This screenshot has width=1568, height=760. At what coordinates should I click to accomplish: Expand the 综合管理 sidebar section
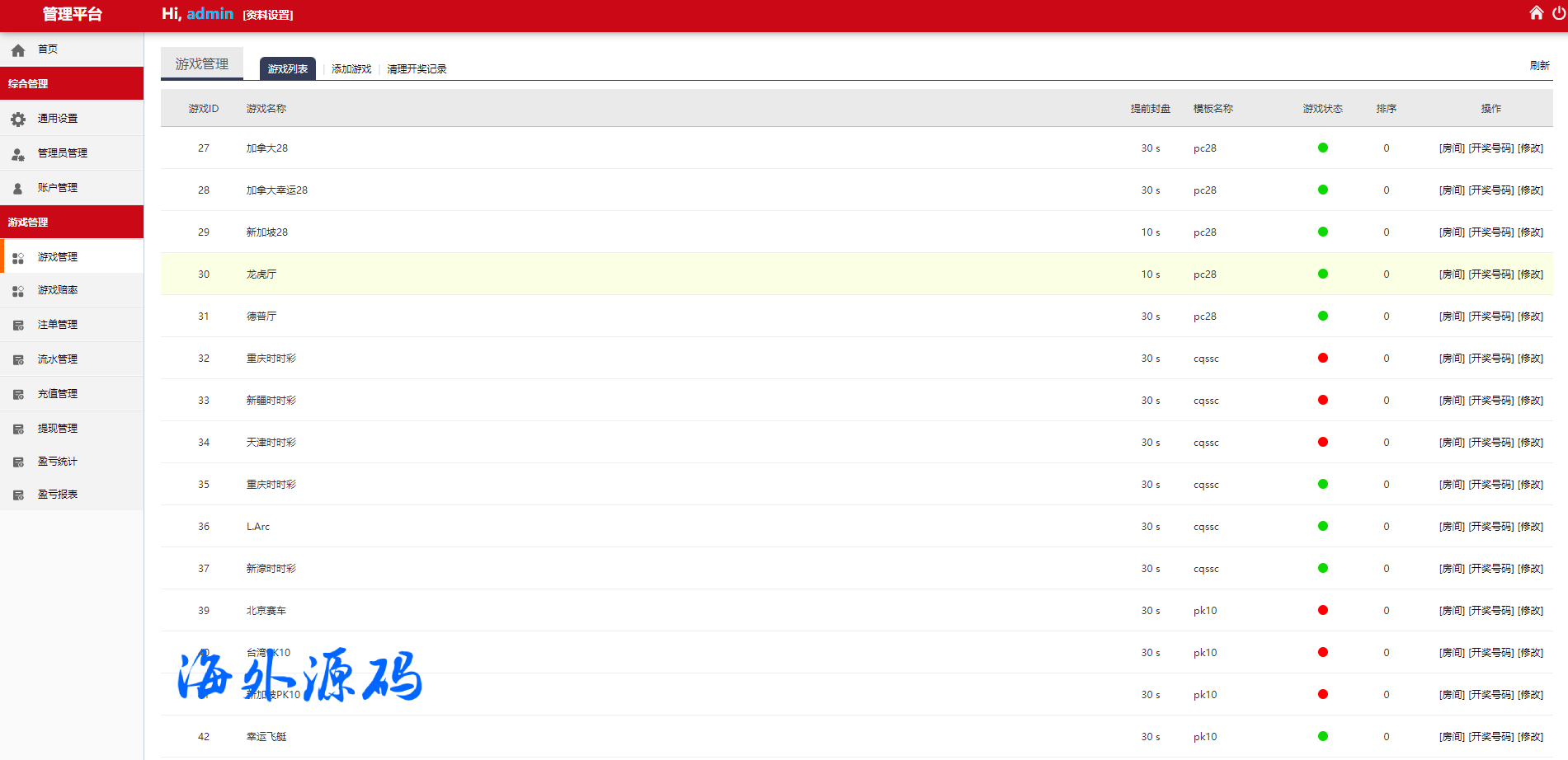click(x=72, y=84)
